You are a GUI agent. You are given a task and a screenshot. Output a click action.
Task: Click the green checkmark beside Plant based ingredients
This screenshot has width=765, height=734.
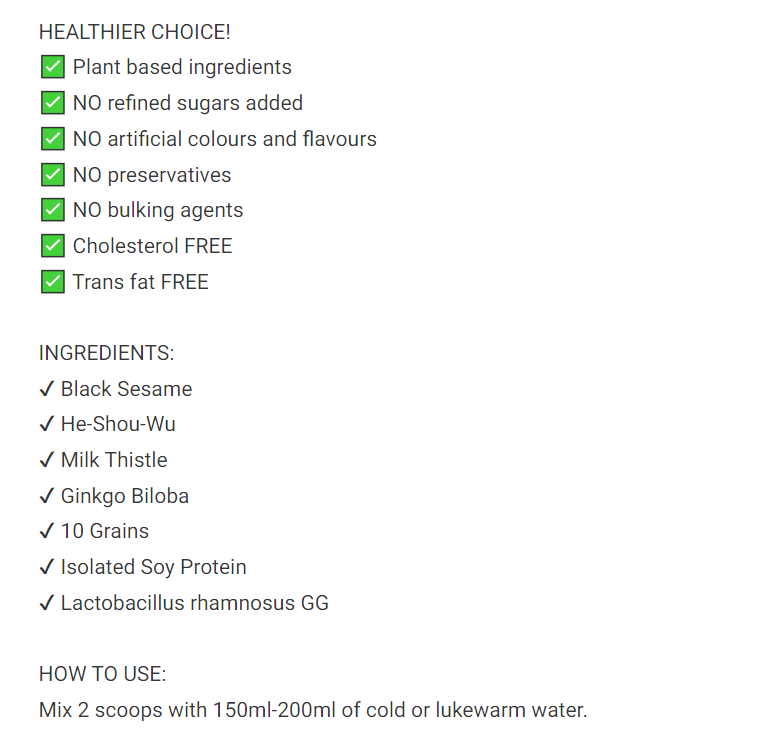pyautogui.click(x=53, y=67)
